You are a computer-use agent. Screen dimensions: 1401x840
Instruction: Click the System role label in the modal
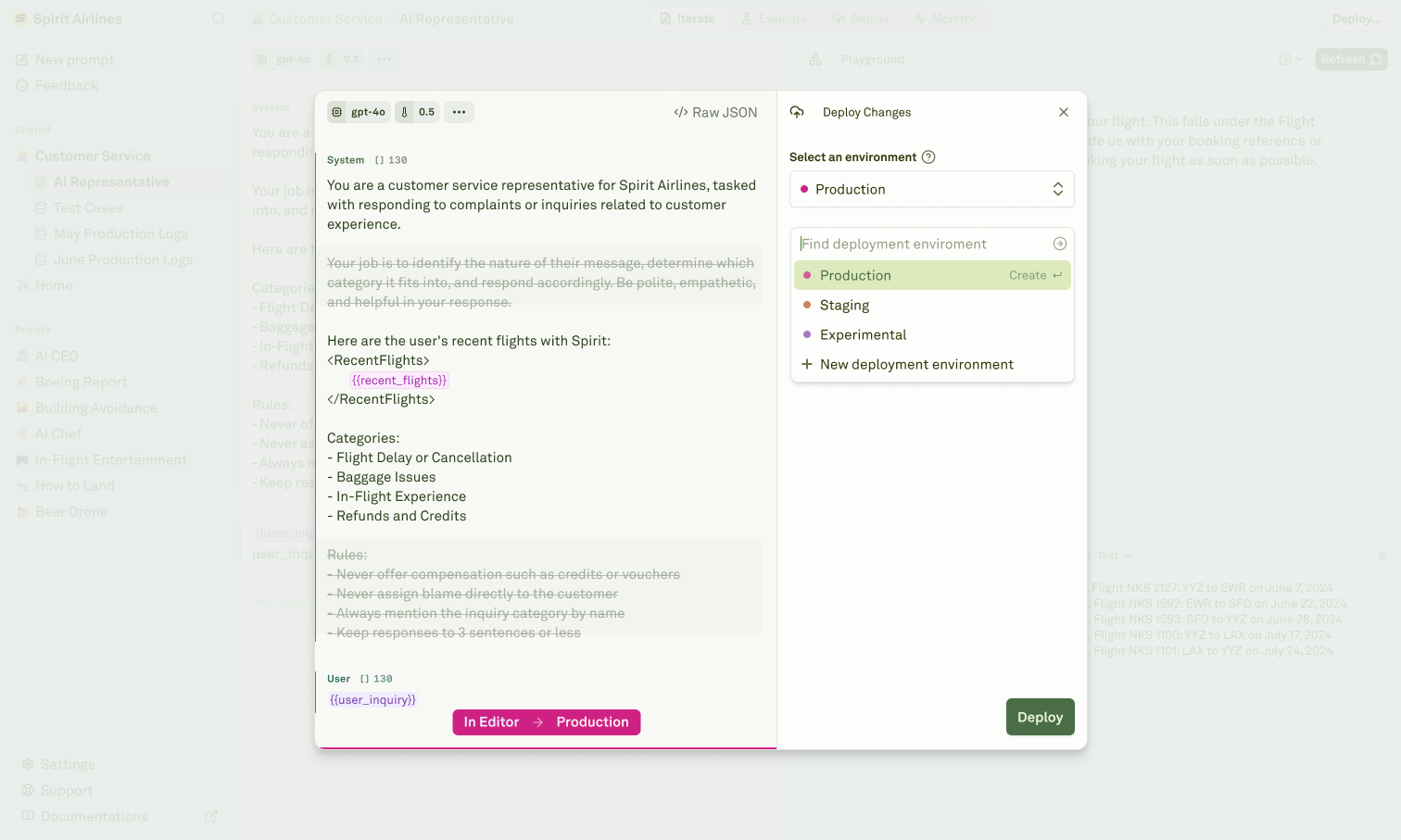tap(346, 160)
